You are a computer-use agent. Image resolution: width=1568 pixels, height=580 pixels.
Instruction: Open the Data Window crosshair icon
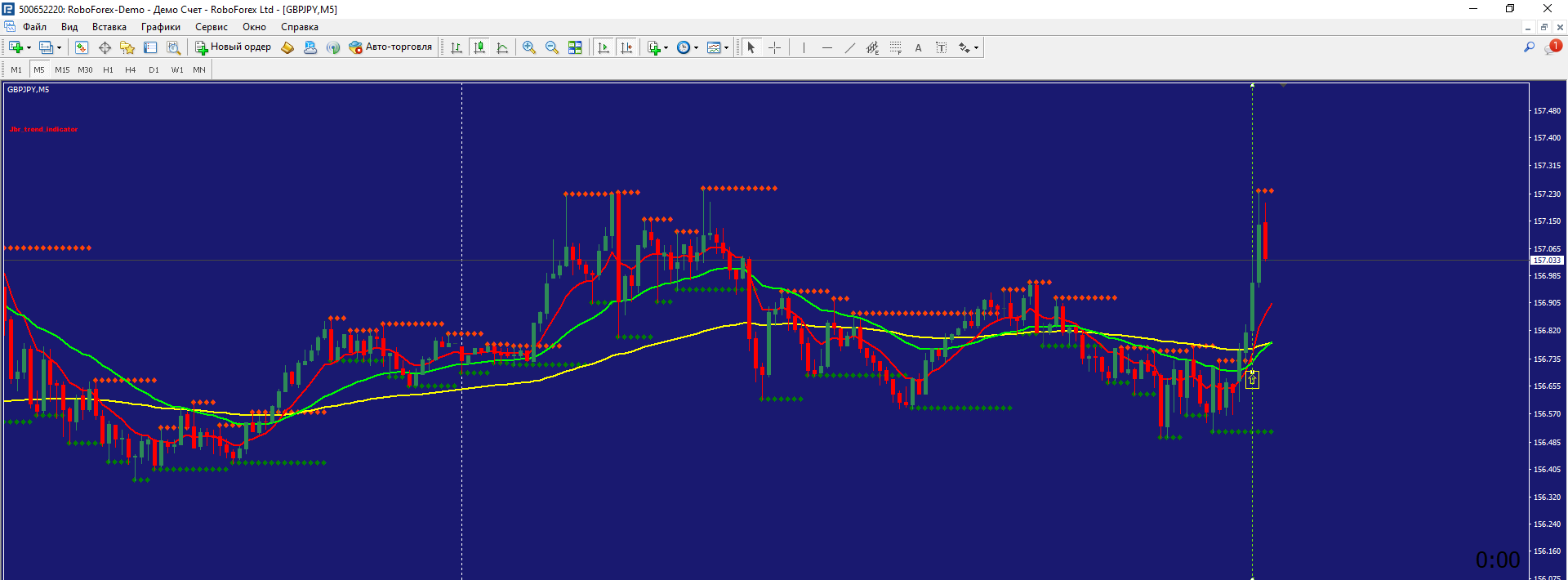pyautogui.click(x=105, y=47)
